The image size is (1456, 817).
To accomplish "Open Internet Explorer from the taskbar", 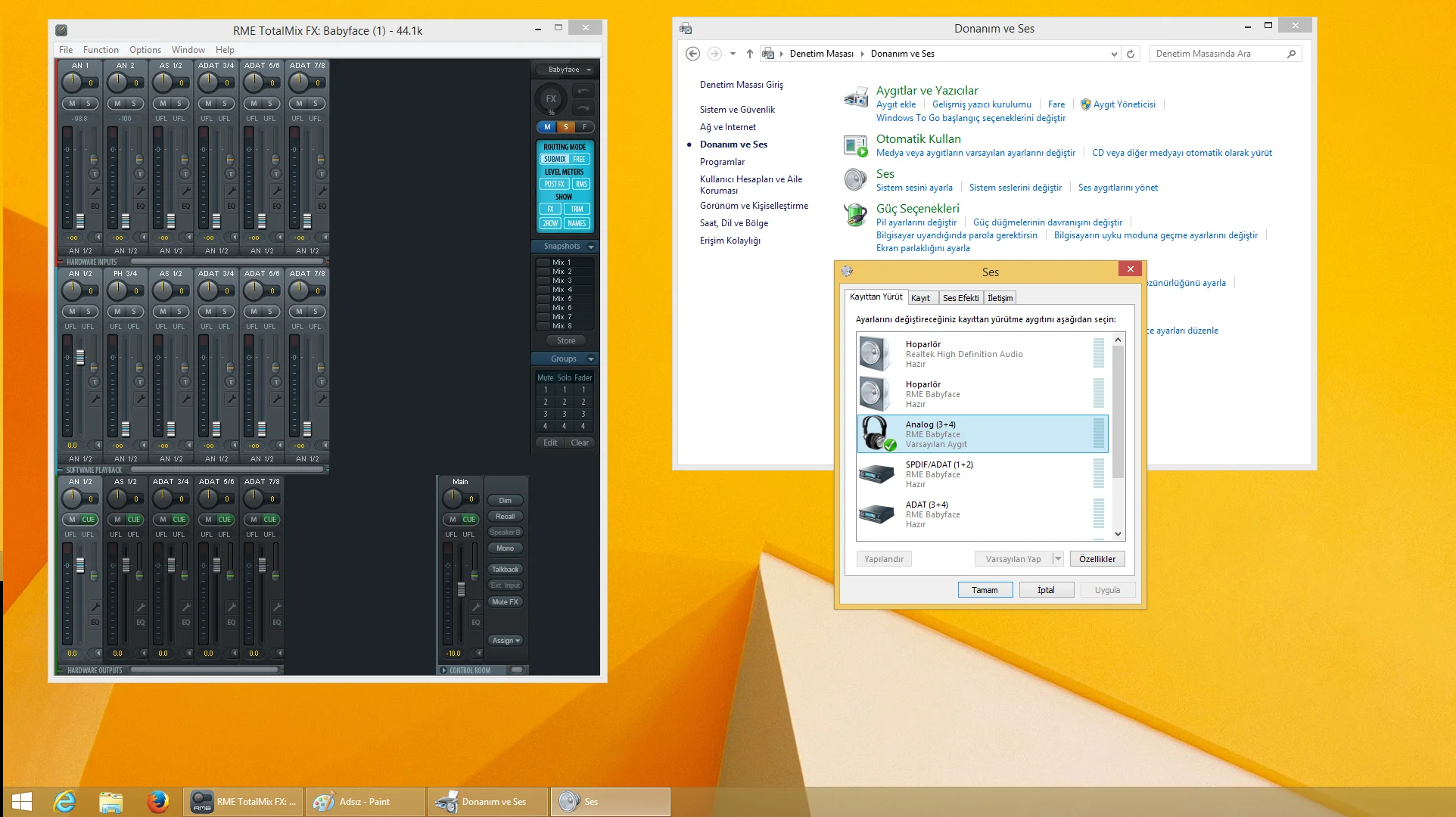I will click(65, 802).
